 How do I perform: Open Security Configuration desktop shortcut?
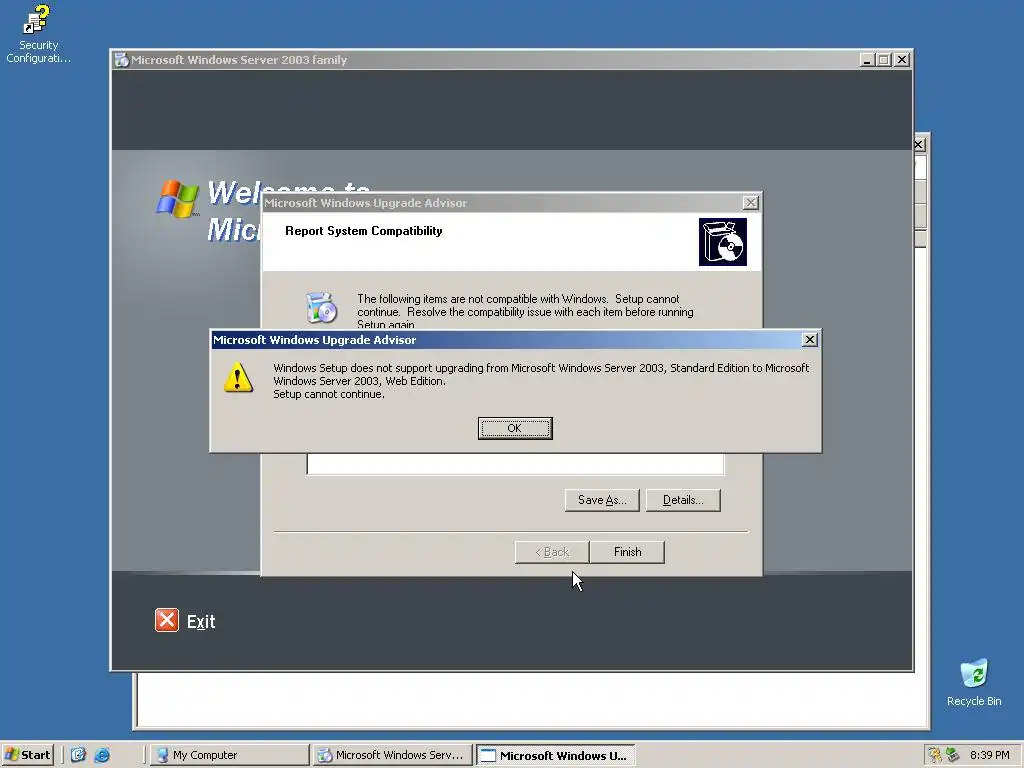click(38, 34)
